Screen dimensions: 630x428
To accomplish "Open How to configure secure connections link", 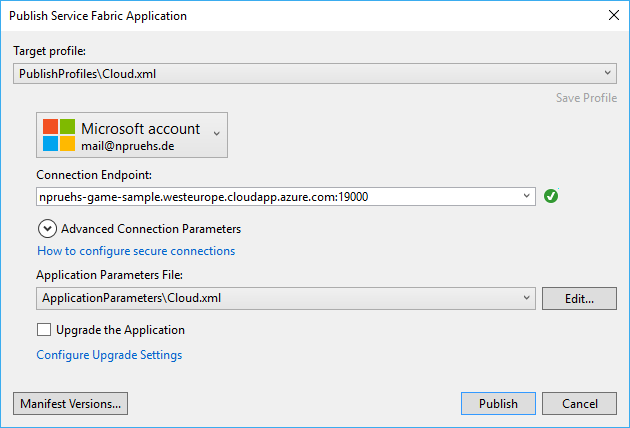I will (x=136, y=251).
